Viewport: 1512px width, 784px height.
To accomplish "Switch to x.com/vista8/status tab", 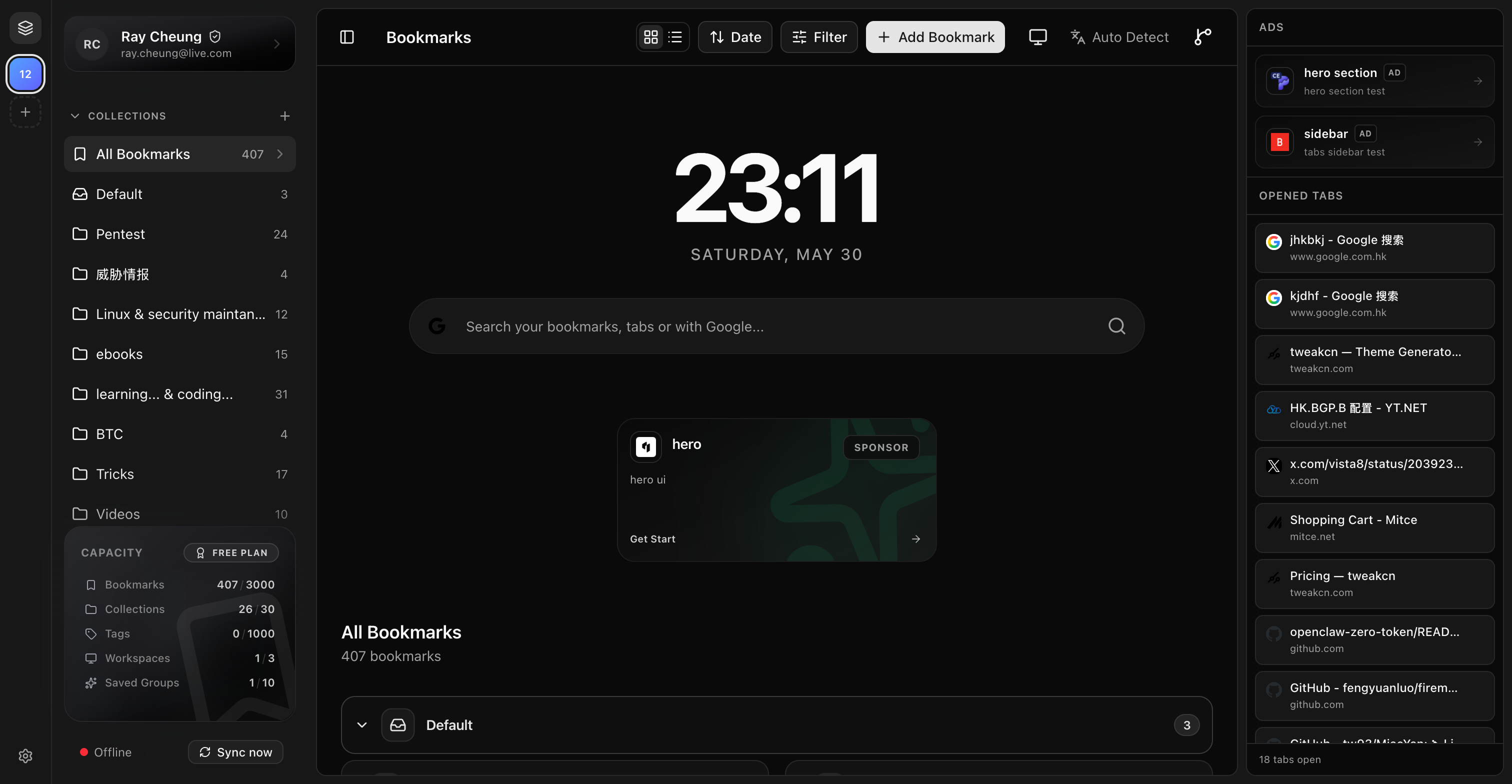I will [x=1374, y=472].
